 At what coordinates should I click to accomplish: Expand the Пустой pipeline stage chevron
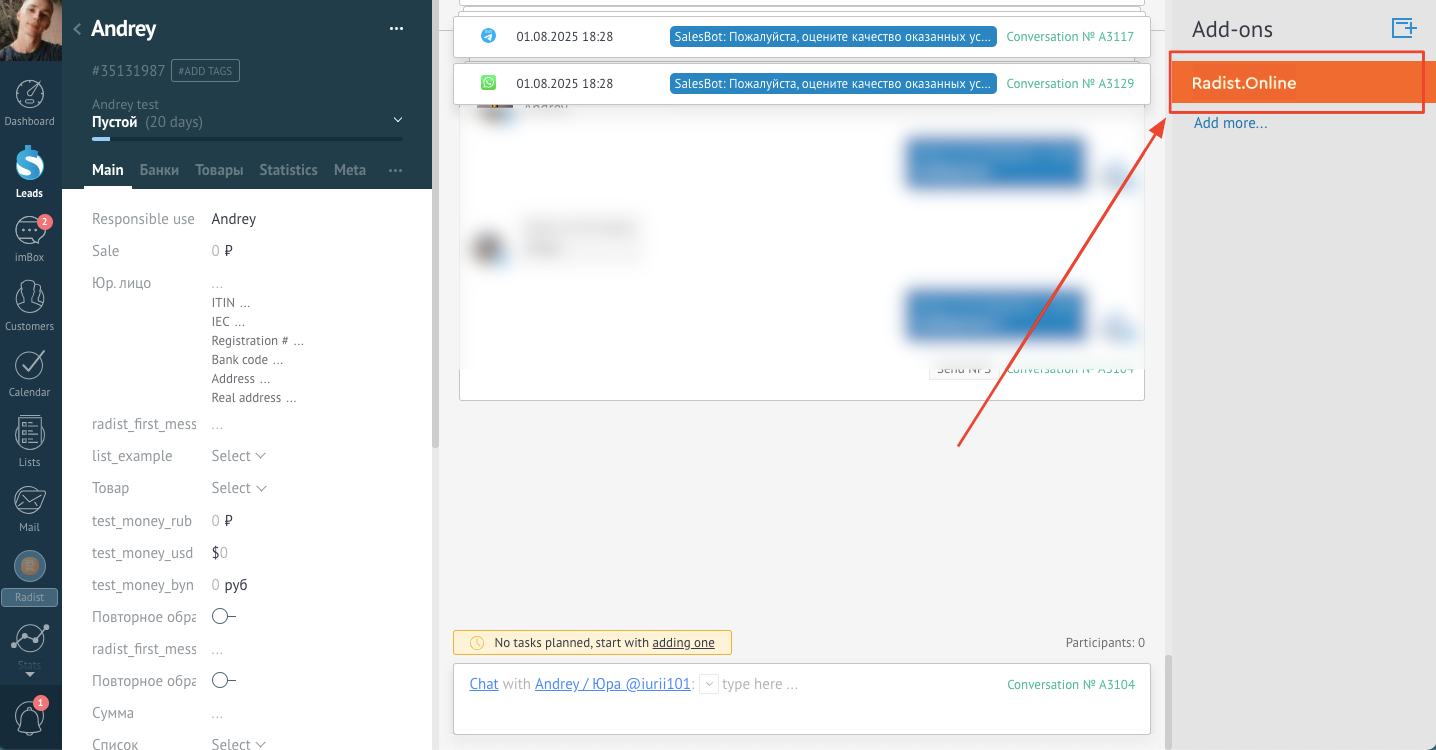[398, 121]
